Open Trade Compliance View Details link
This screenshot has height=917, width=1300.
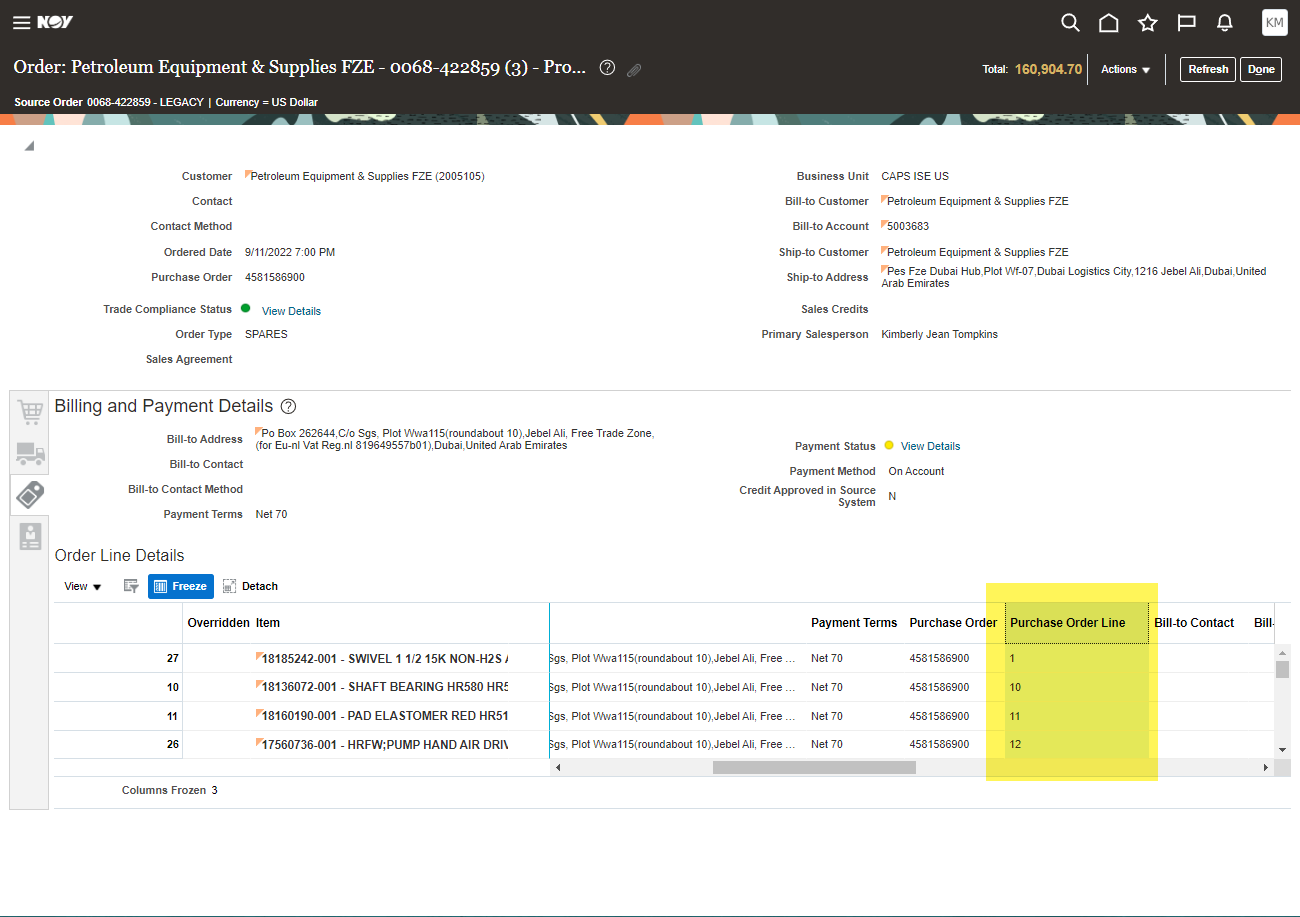pyautogui.click(x=291, y=311)
